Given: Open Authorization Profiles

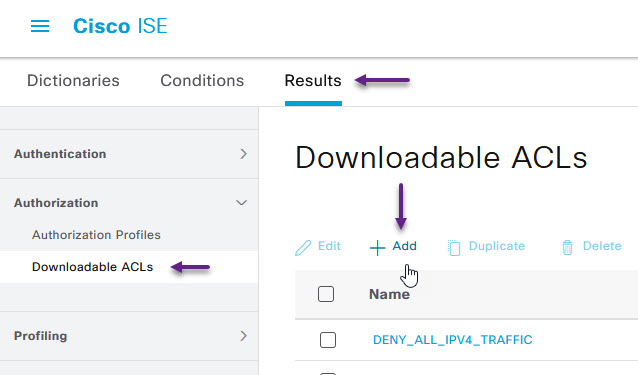Looking at the screenshot, I should (96, 235).
